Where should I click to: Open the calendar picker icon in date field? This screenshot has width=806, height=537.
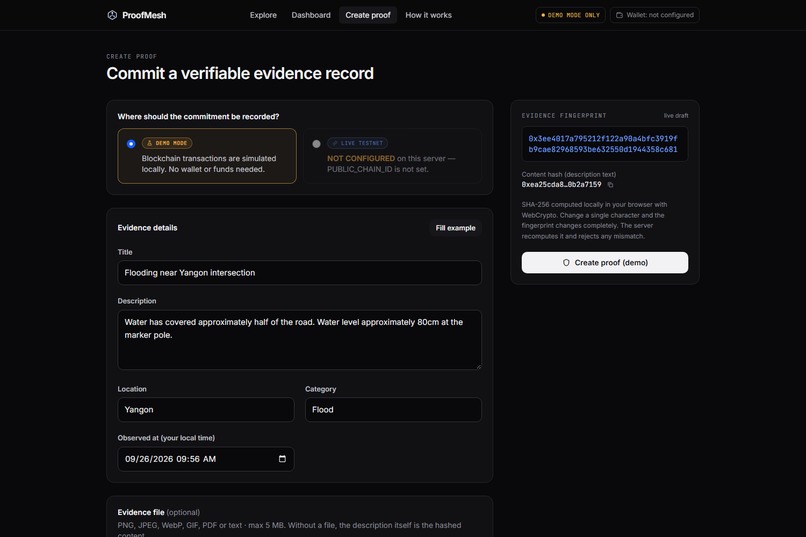coord(282,458)
